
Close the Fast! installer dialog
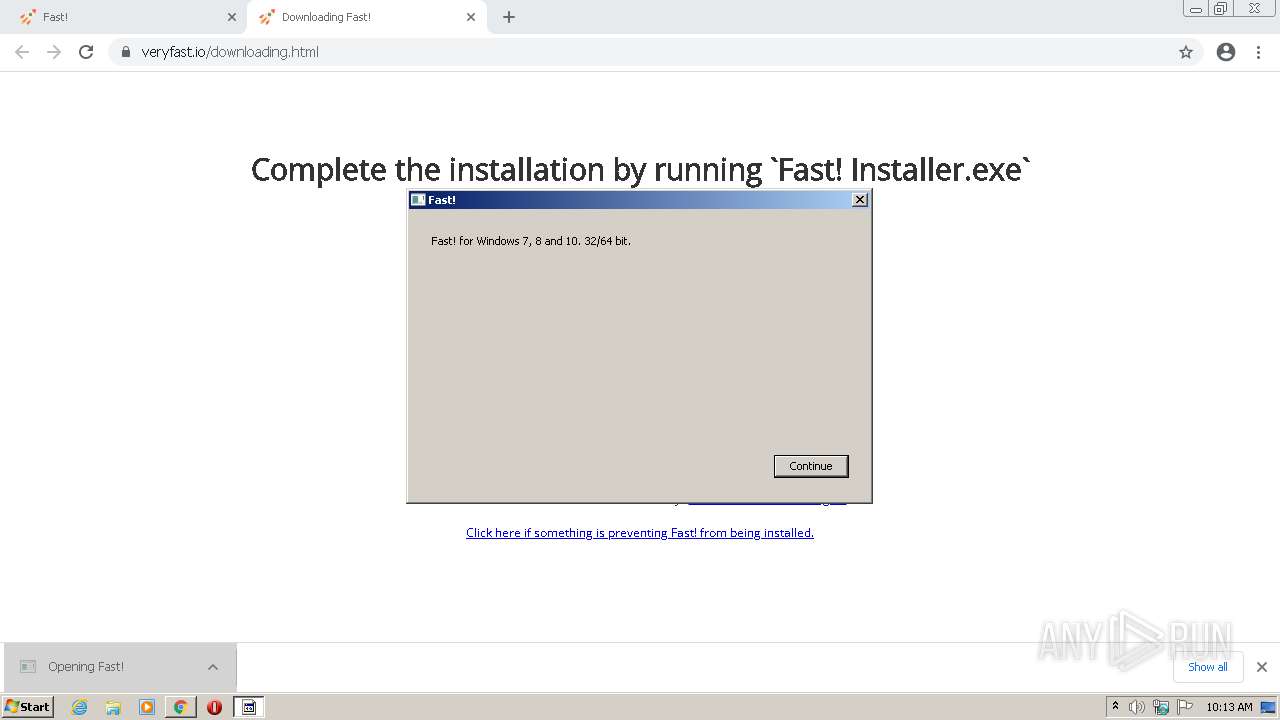859,200
